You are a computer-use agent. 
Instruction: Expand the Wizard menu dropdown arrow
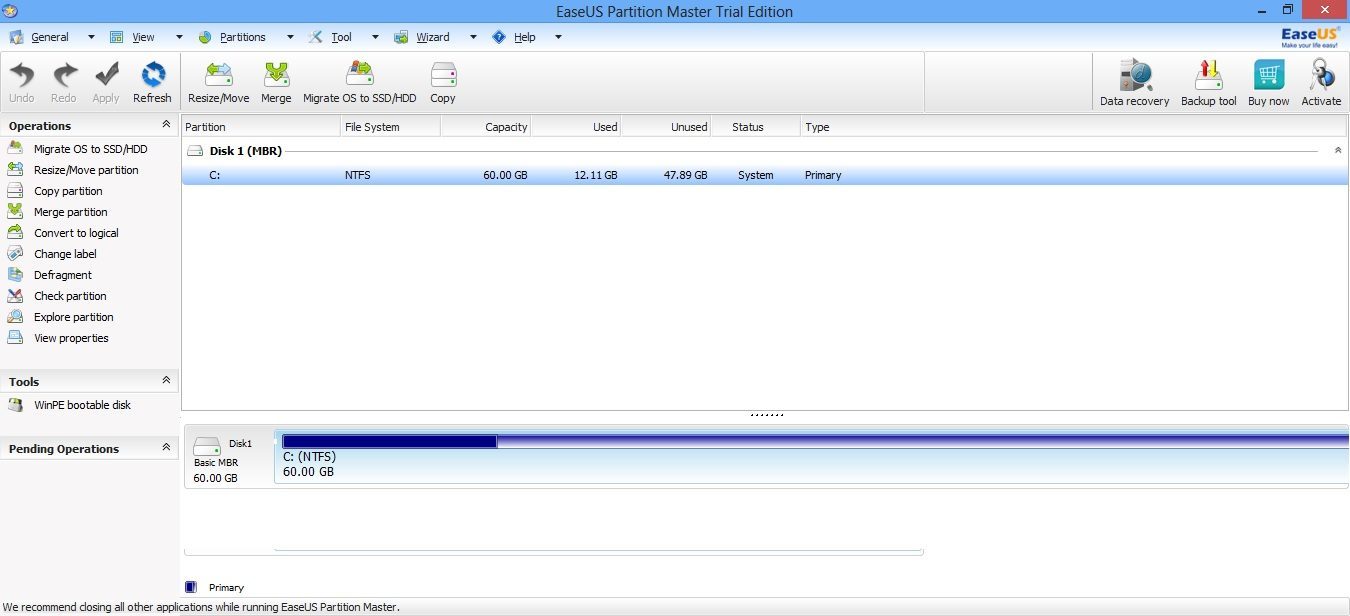coord(474,37)
